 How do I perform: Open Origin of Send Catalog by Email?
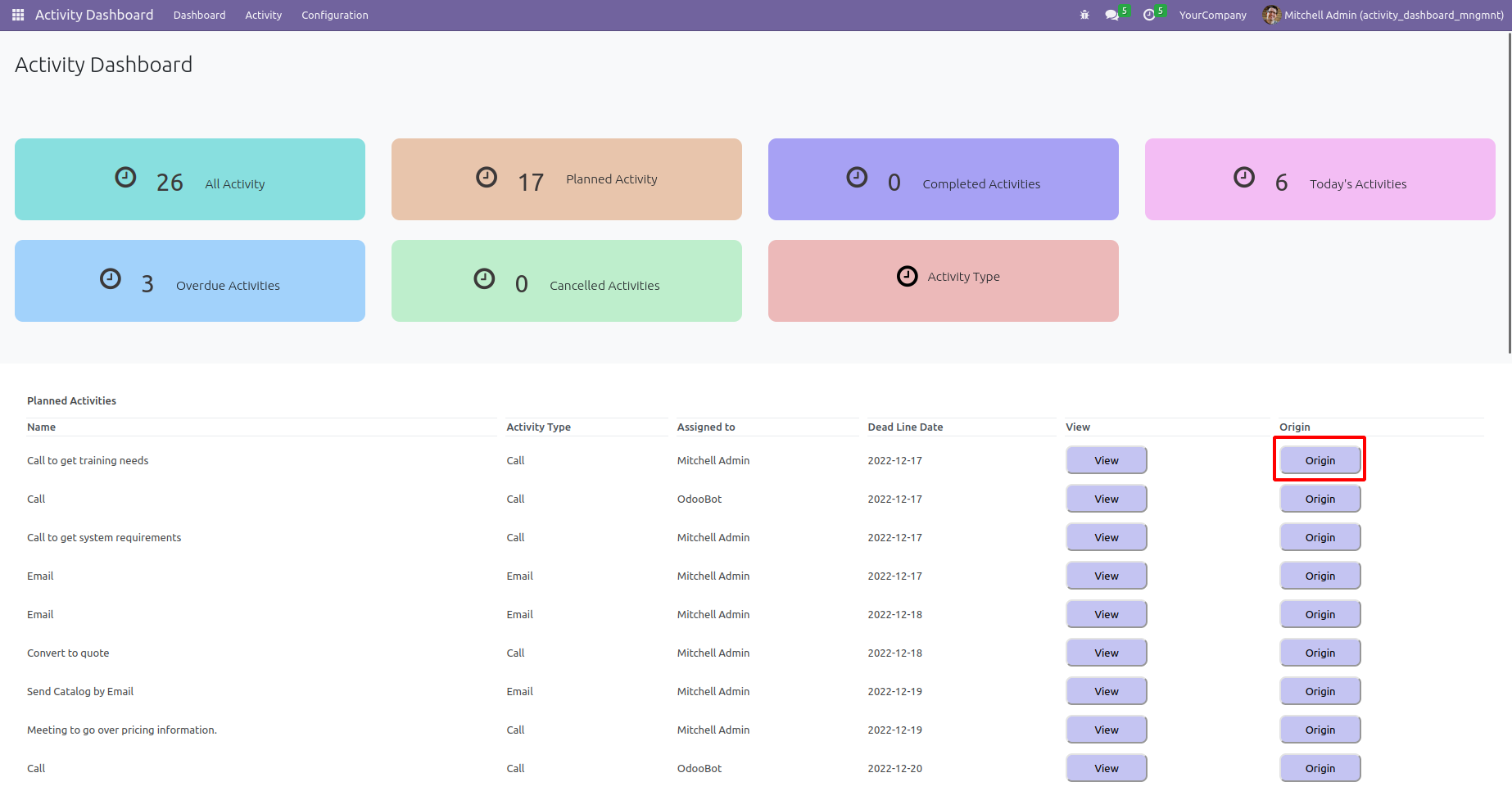point(1320,691)
